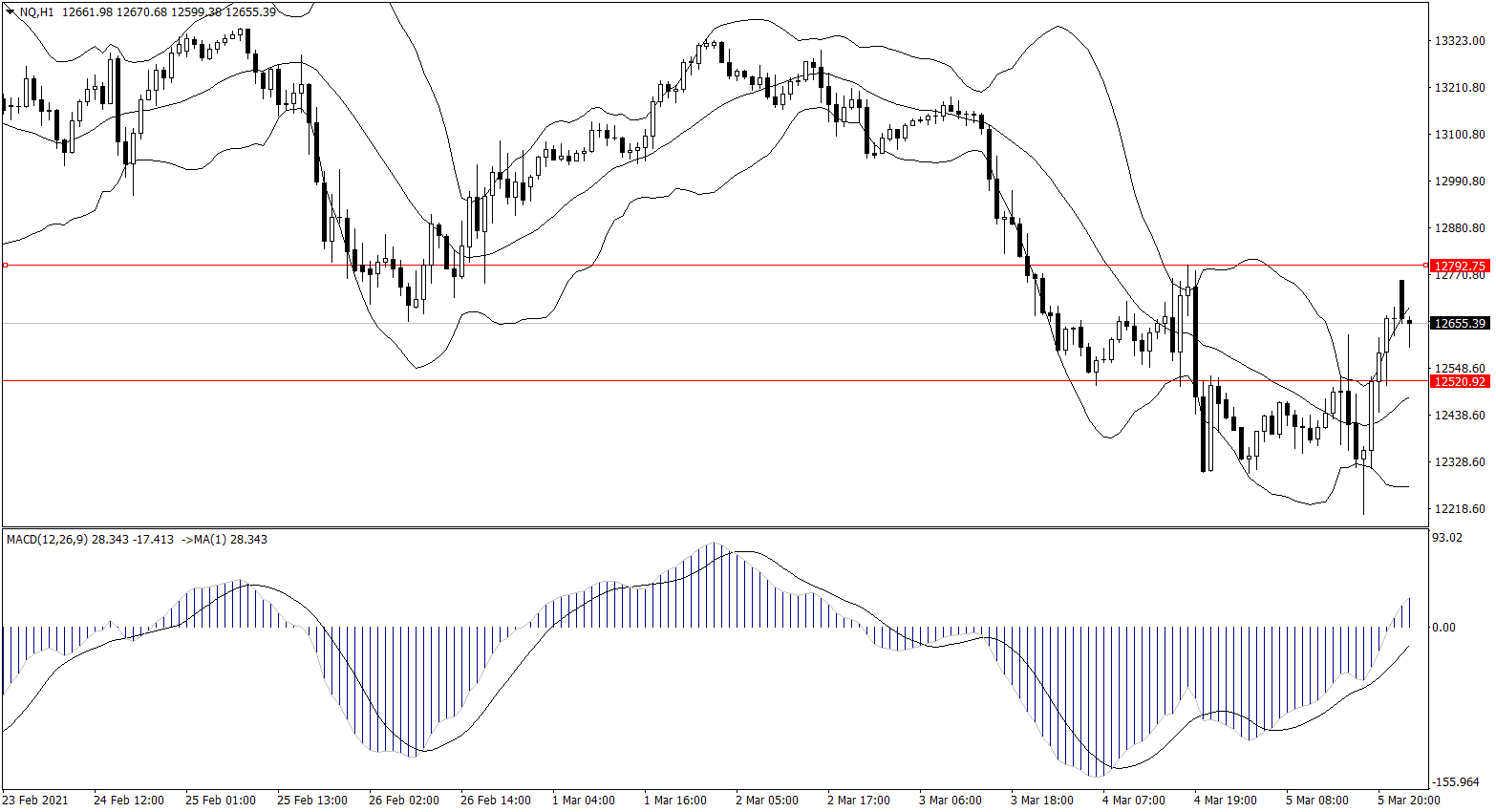The width and height of the screenshot is (1496, 812).
Task: Click the -155.964 MACD scale label
Action: pyautogui.click(x=1456, y=782)
